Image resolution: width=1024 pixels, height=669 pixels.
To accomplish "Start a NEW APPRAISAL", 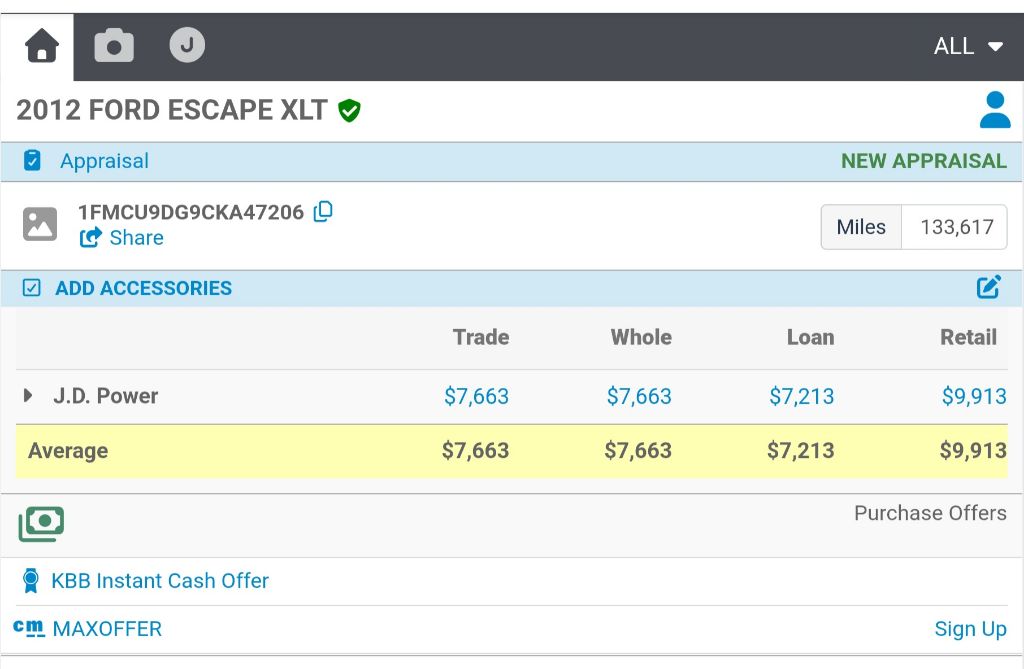I will 923,161.
